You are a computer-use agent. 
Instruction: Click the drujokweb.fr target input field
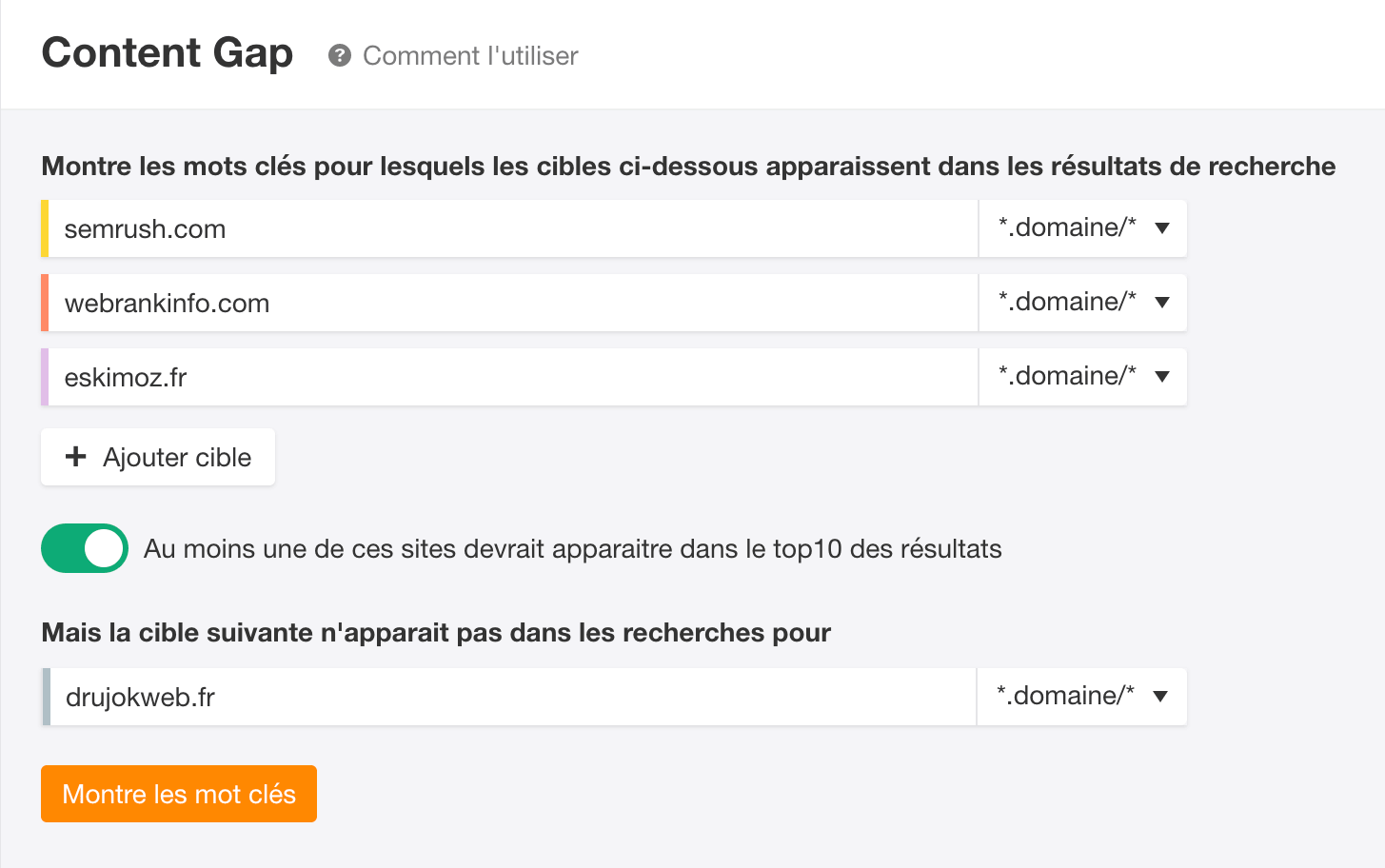(513, 697)
